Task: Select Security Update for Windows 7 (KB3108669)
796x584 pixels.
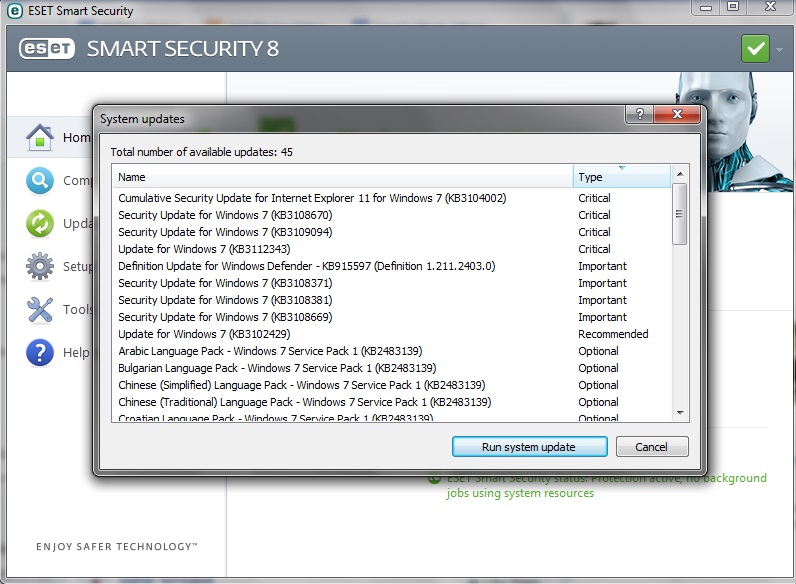Action: click(x=392, y=317)
